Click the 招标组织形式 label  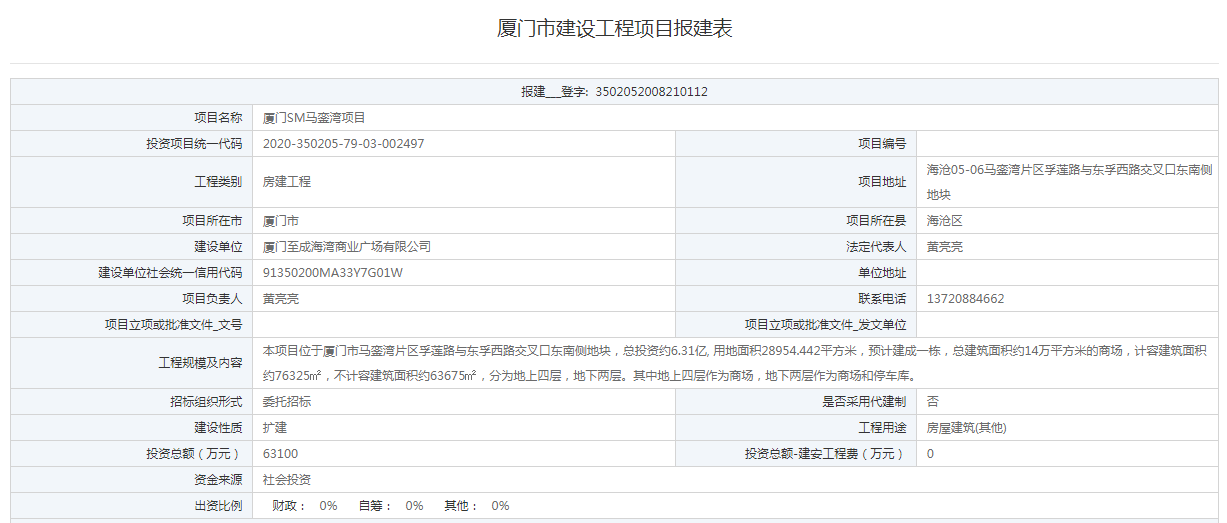tap(205, 402)
